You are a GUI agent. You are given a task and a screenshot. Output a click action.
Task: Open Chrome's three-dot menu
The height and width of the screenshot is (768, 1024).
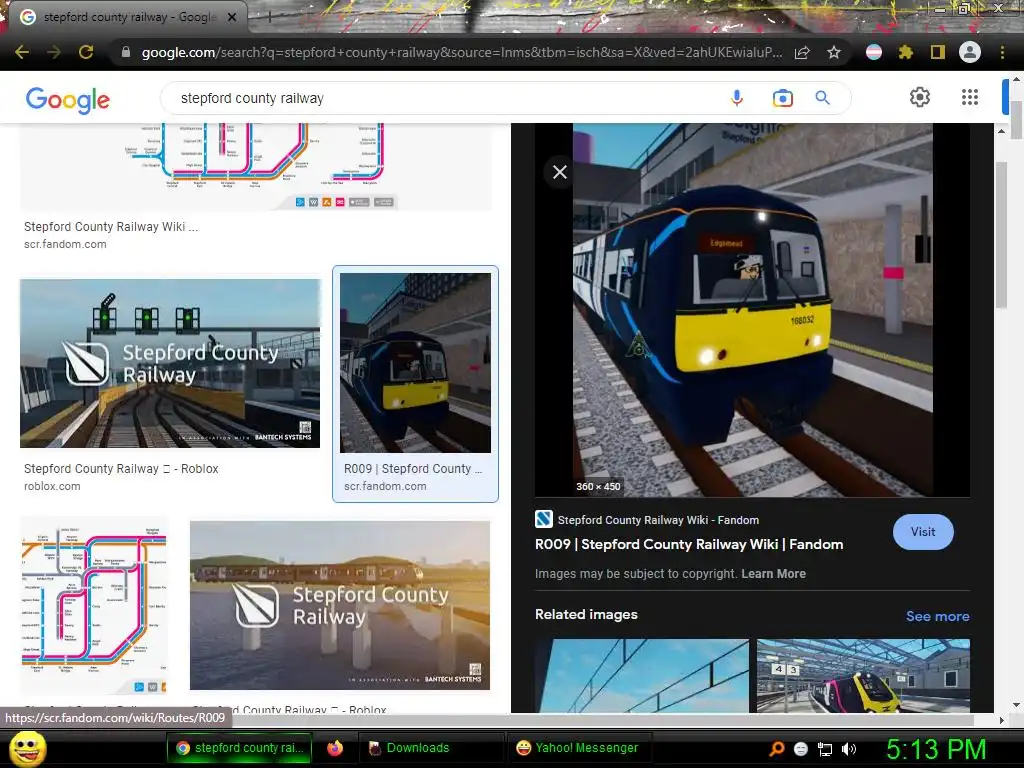1002,52
